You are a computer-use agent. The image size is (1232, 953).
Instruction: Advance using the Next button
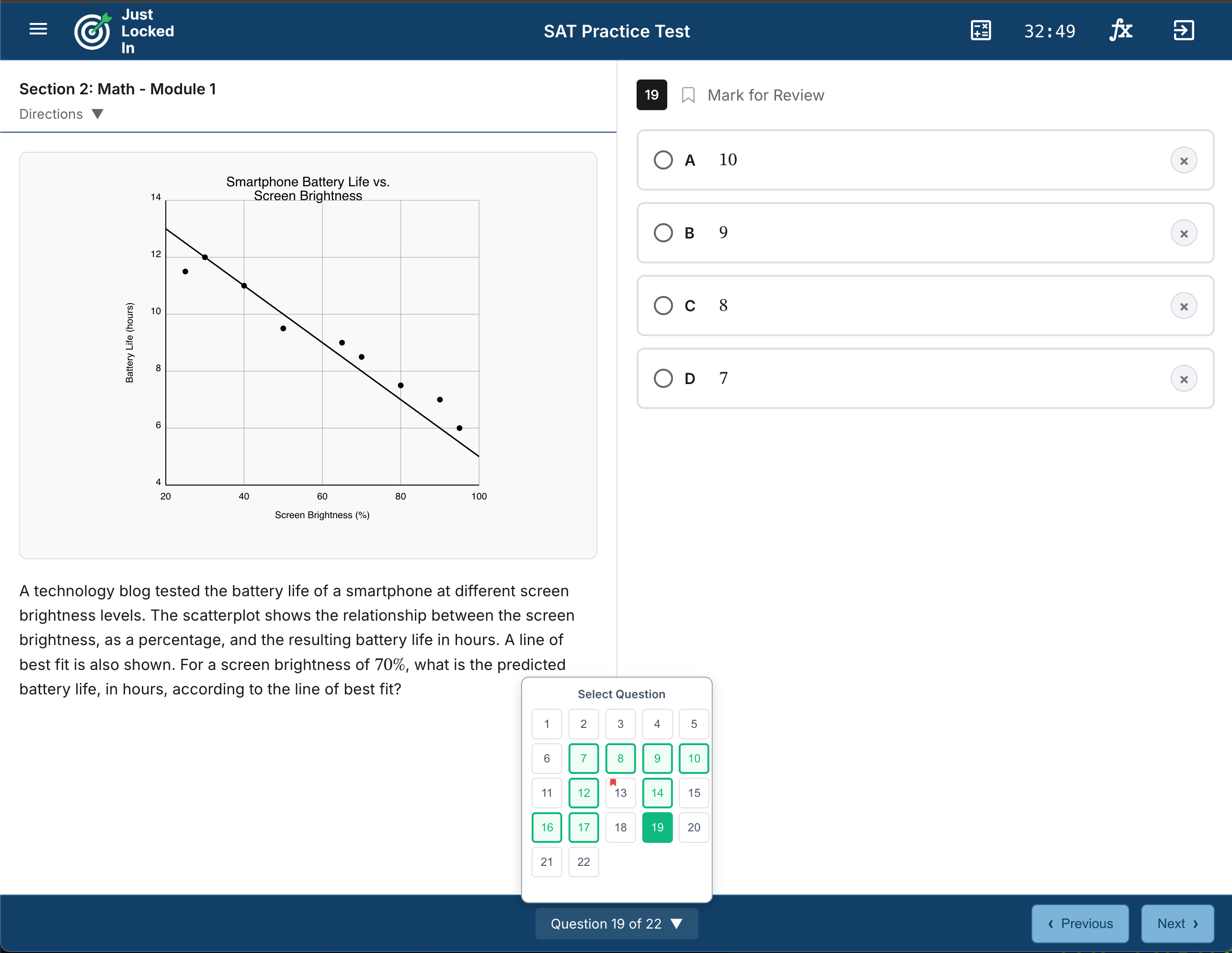click(x=1177, y=923)
